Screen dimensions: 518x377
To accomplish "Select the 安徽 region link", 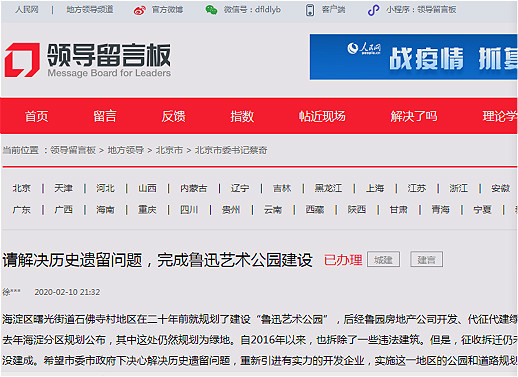I will (x=501, y=188).
